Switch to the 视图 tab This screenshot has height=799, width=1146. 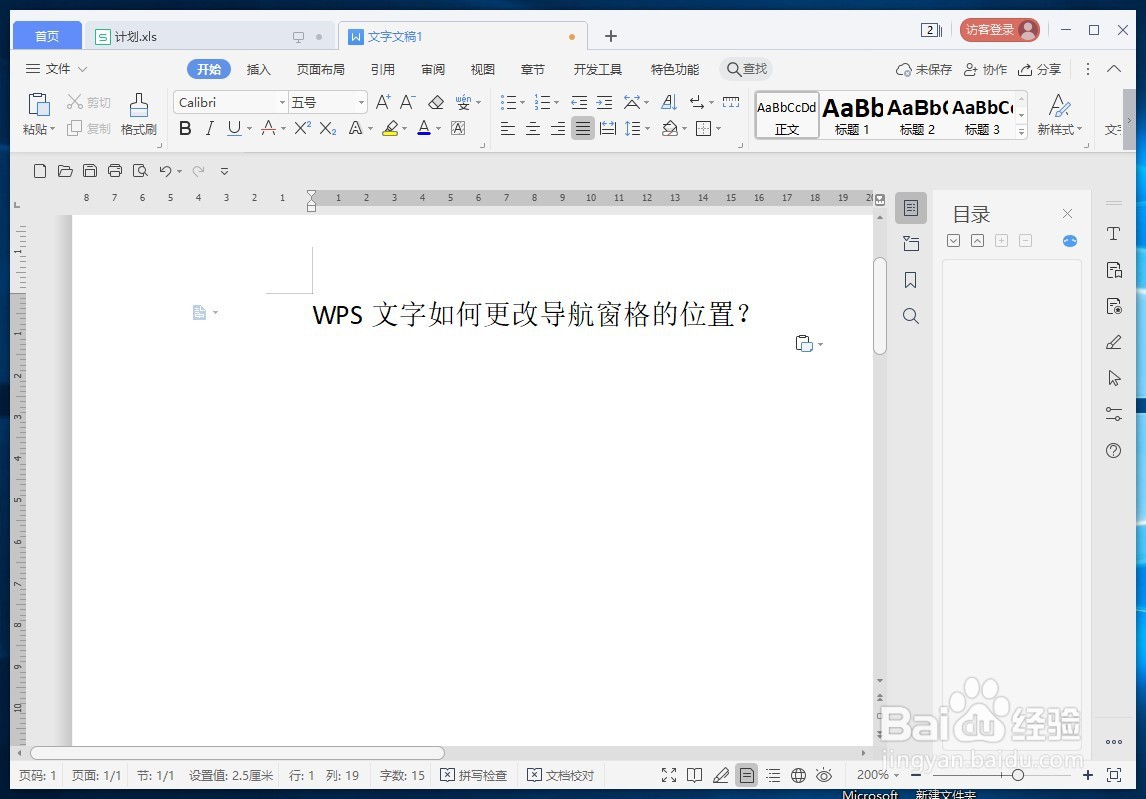482,69
